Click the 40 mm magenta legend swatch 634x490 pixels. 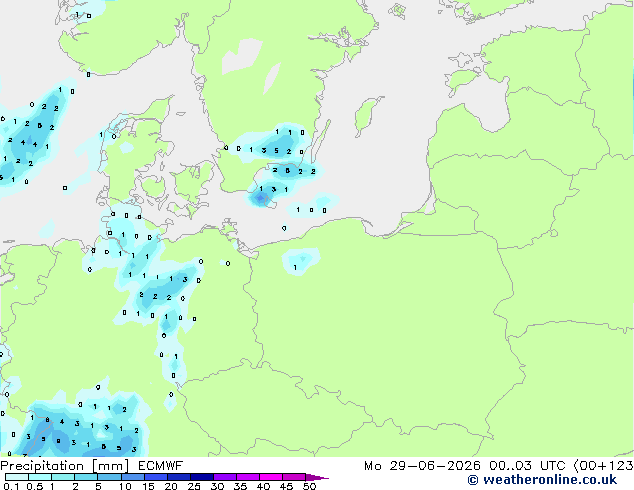click(271, 477)
